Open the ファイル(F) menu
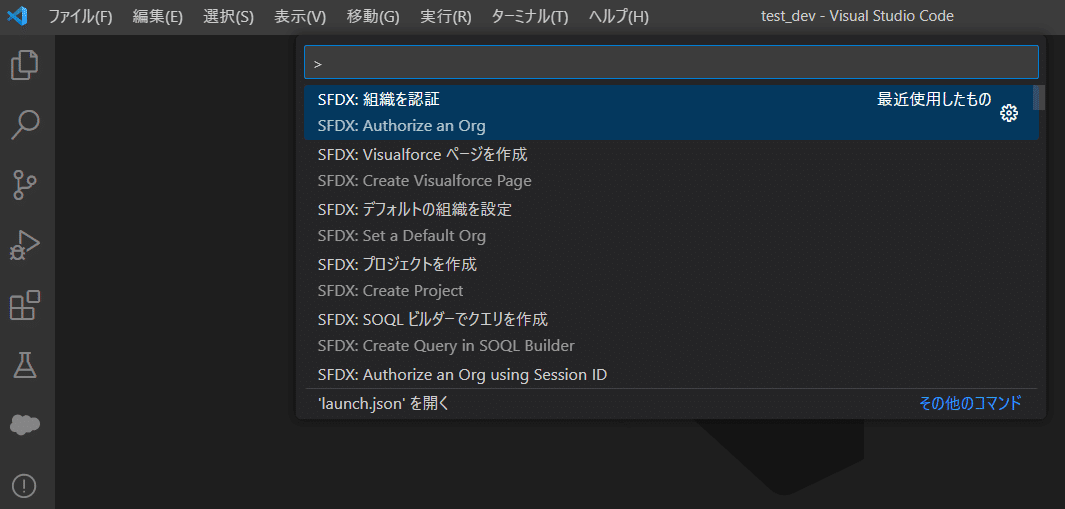Image resolution: width=1065 pixels, height=509 pixels. point(80,17)
